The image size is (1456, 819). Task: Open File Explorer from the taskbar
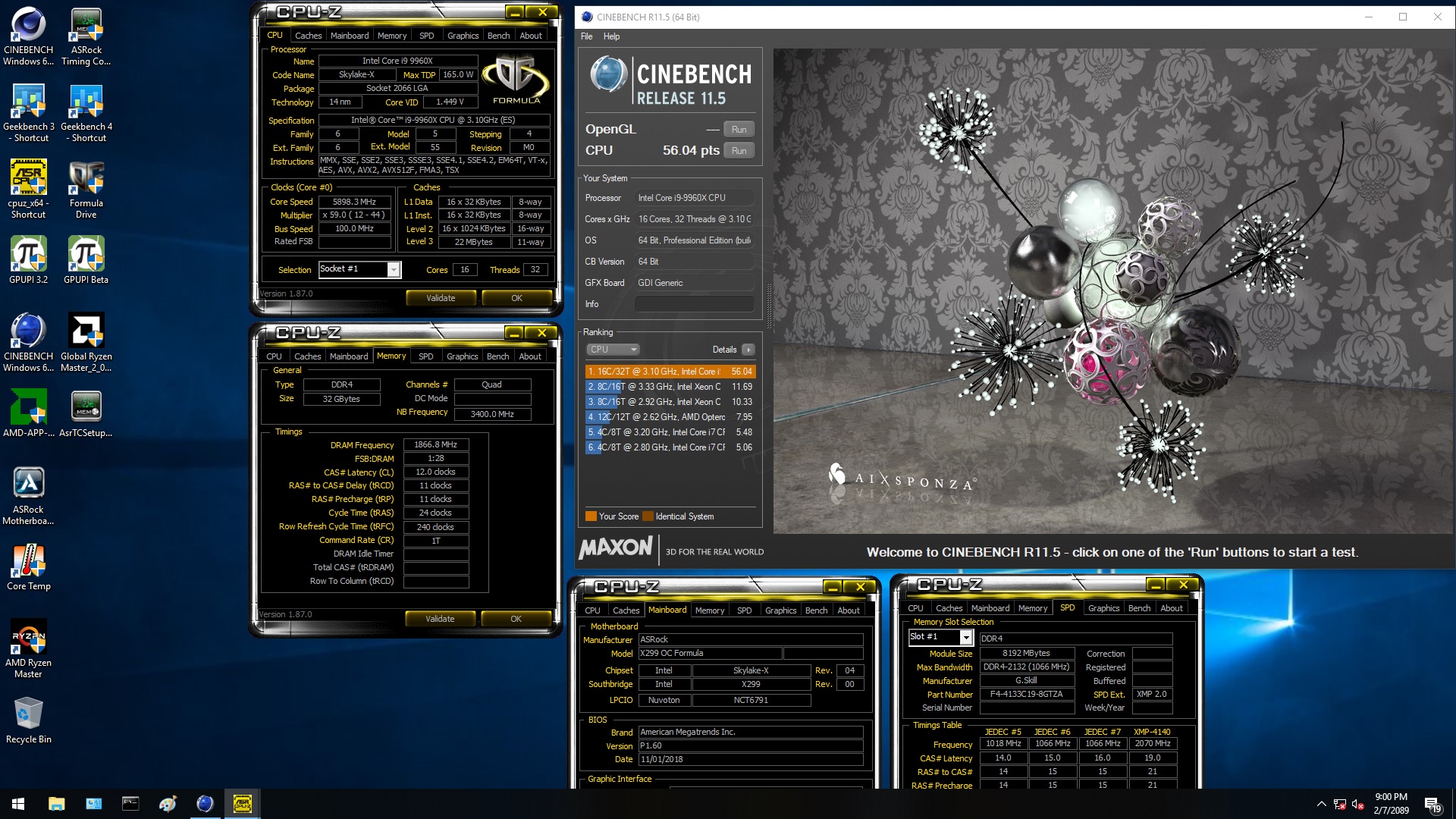pyautogui.click(x=57, y=804)
